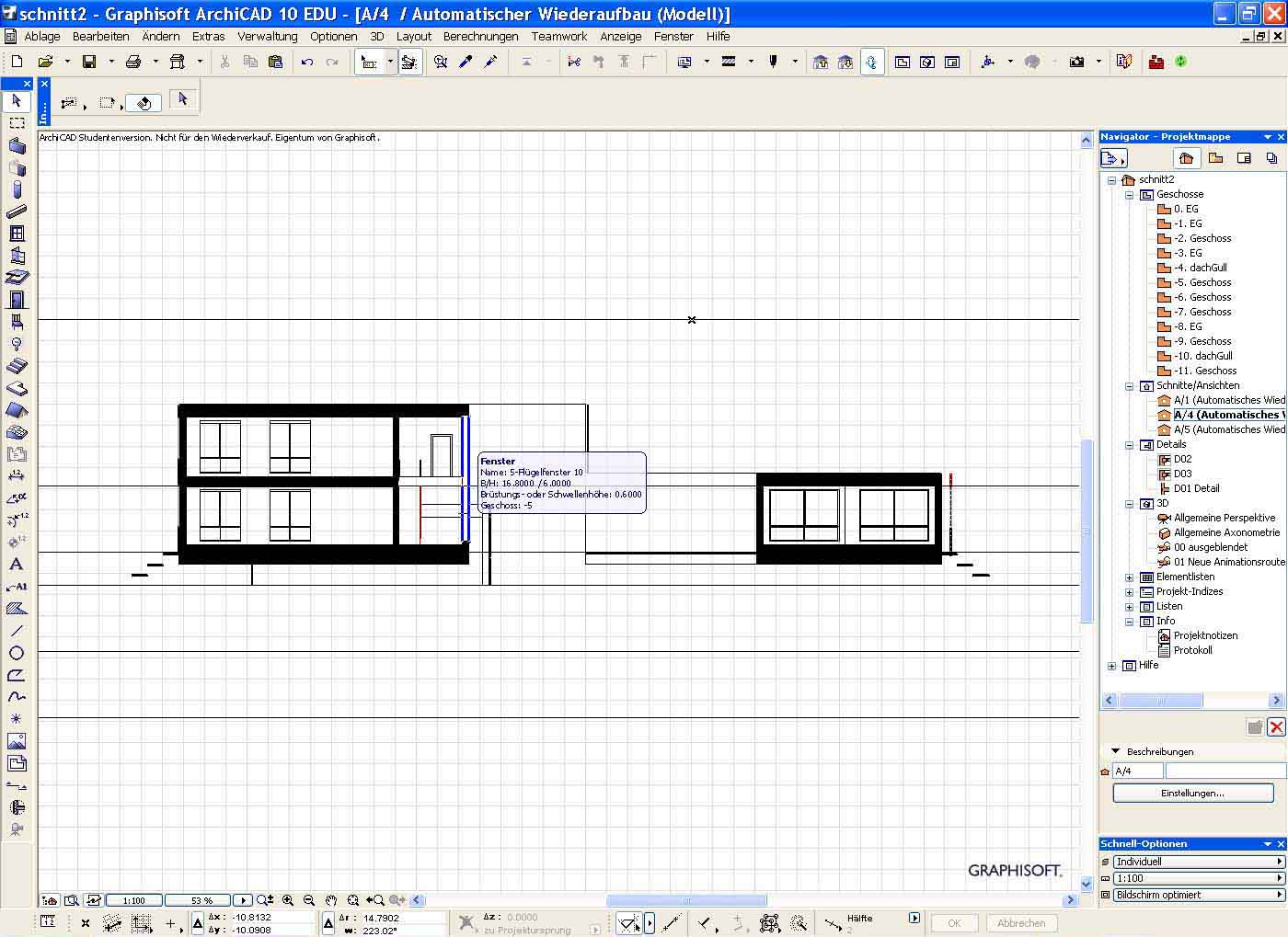Click the pan hand icon at bottom
Image resolution: width=1288 pixels, height=937 pixels.
331,900
